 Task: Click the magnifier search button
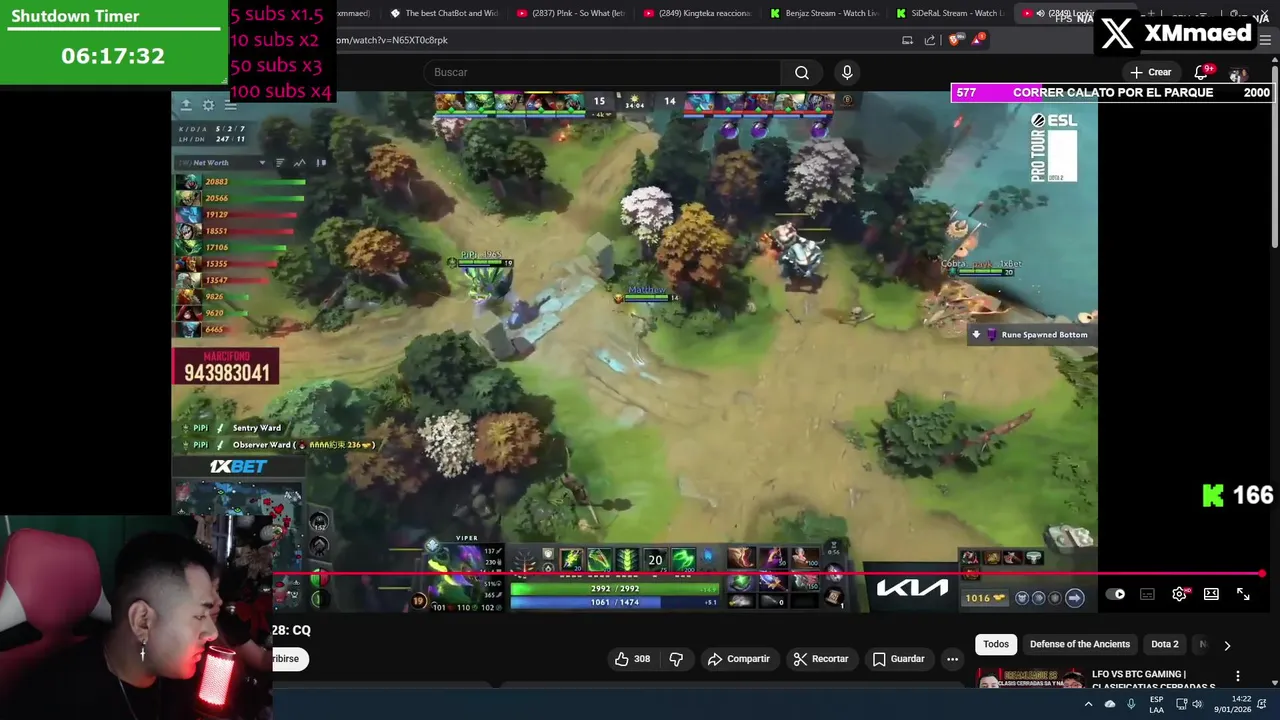coord(801,72)
